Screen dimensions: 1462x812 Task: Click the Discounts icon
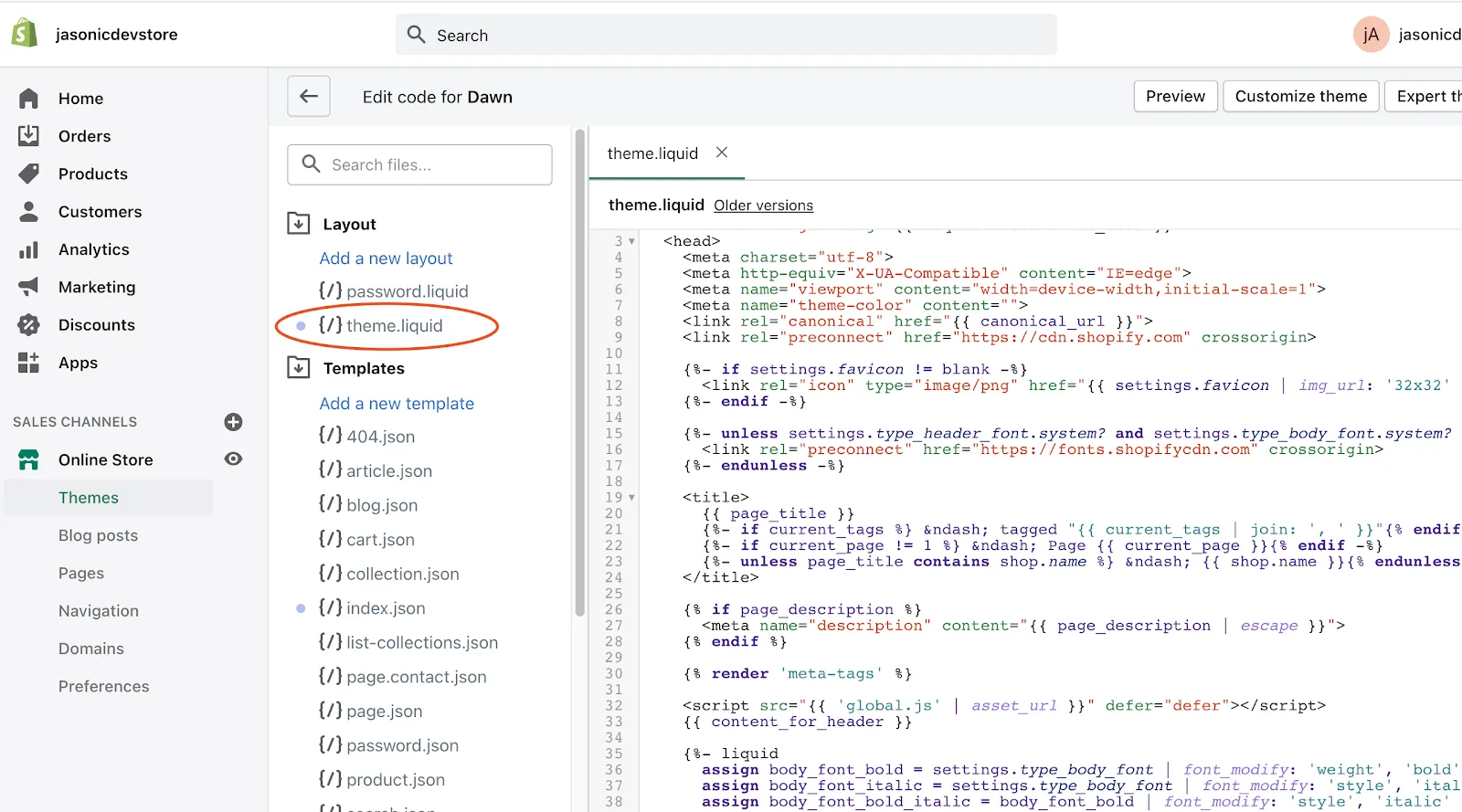coord(29,324)
